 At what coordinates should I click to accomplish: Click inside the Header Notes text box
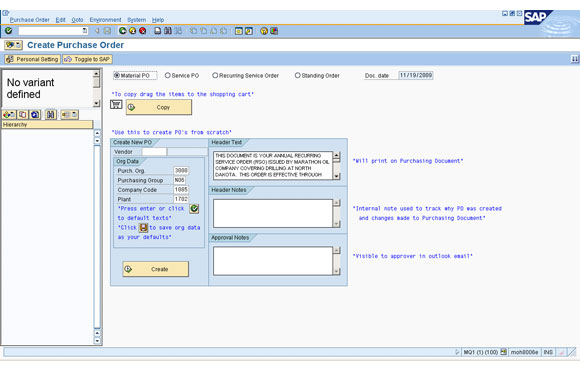[273, 213]
